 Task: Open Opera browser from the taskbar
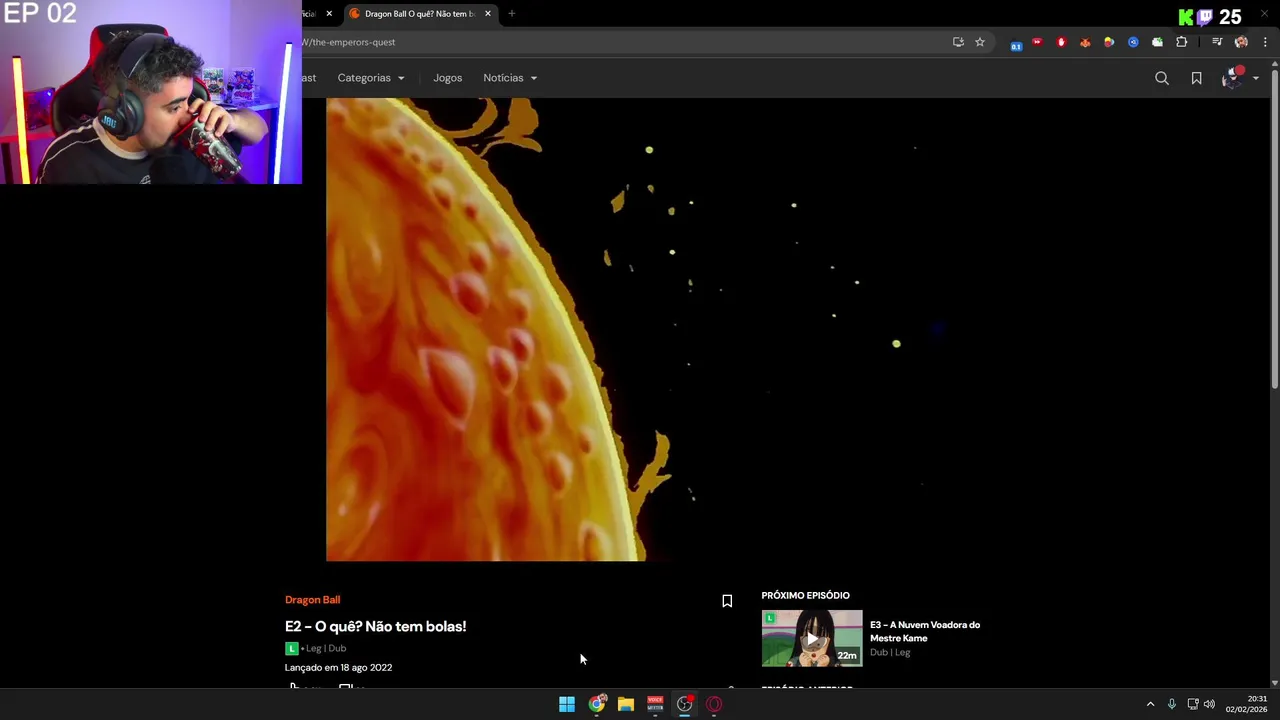pos(714,704)
